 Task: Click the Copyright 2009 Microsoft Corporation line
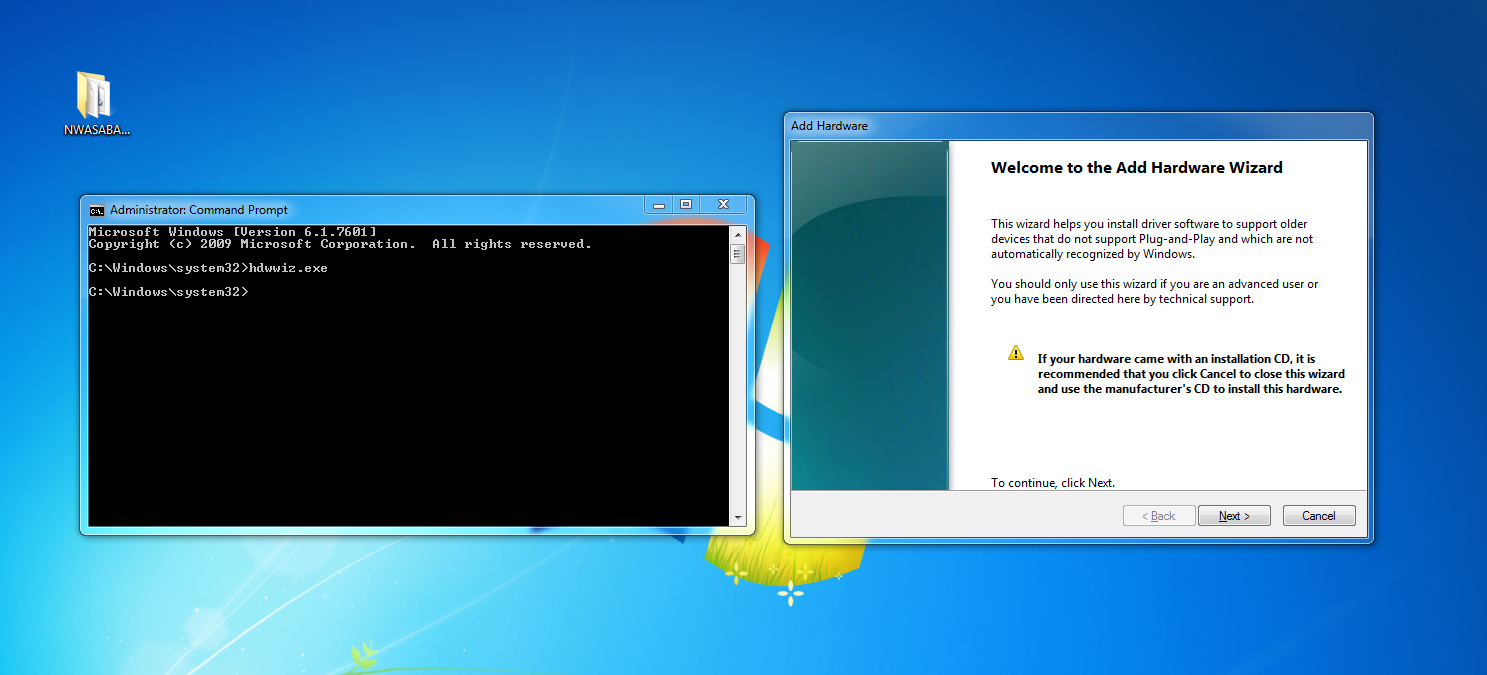340,244
